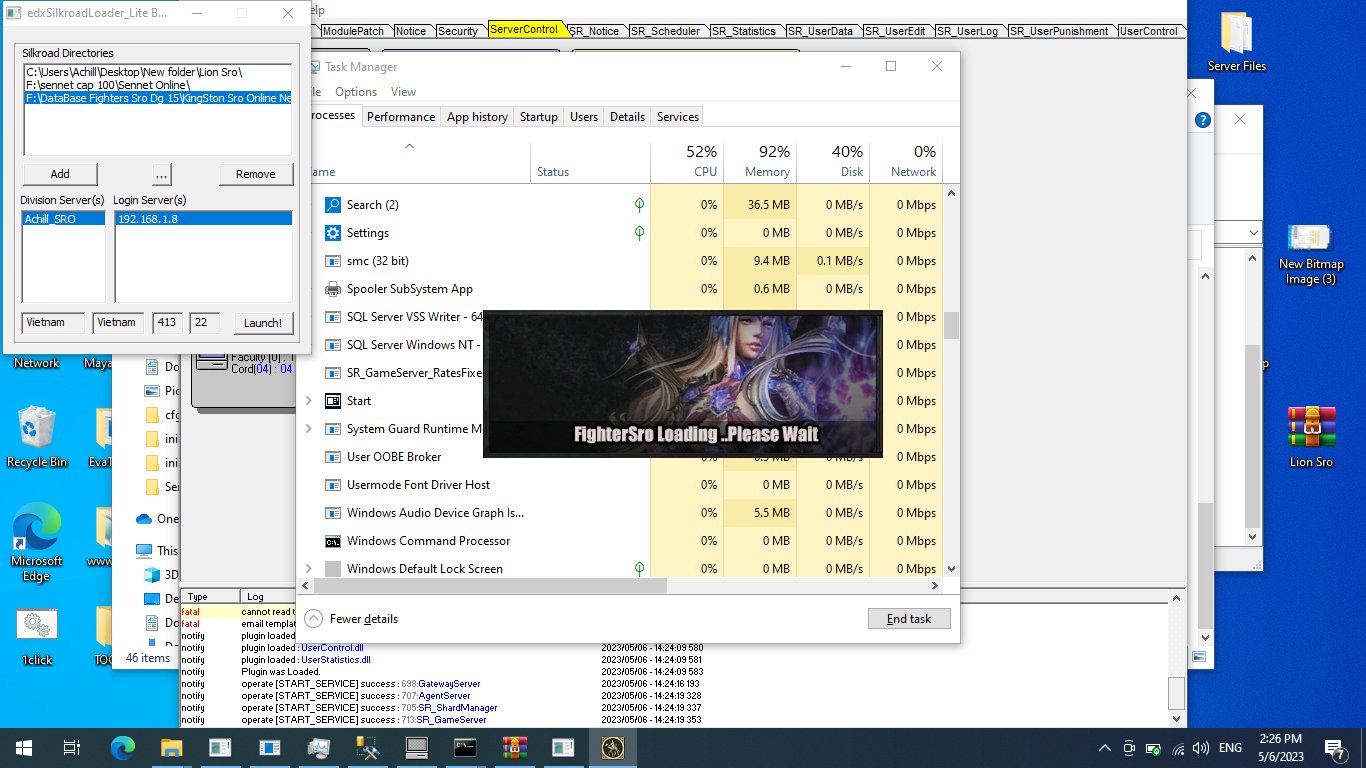Expand the Windows Default Lock Screen row
This screenshot has width=1366, height=768.
[x=308, y=569]
